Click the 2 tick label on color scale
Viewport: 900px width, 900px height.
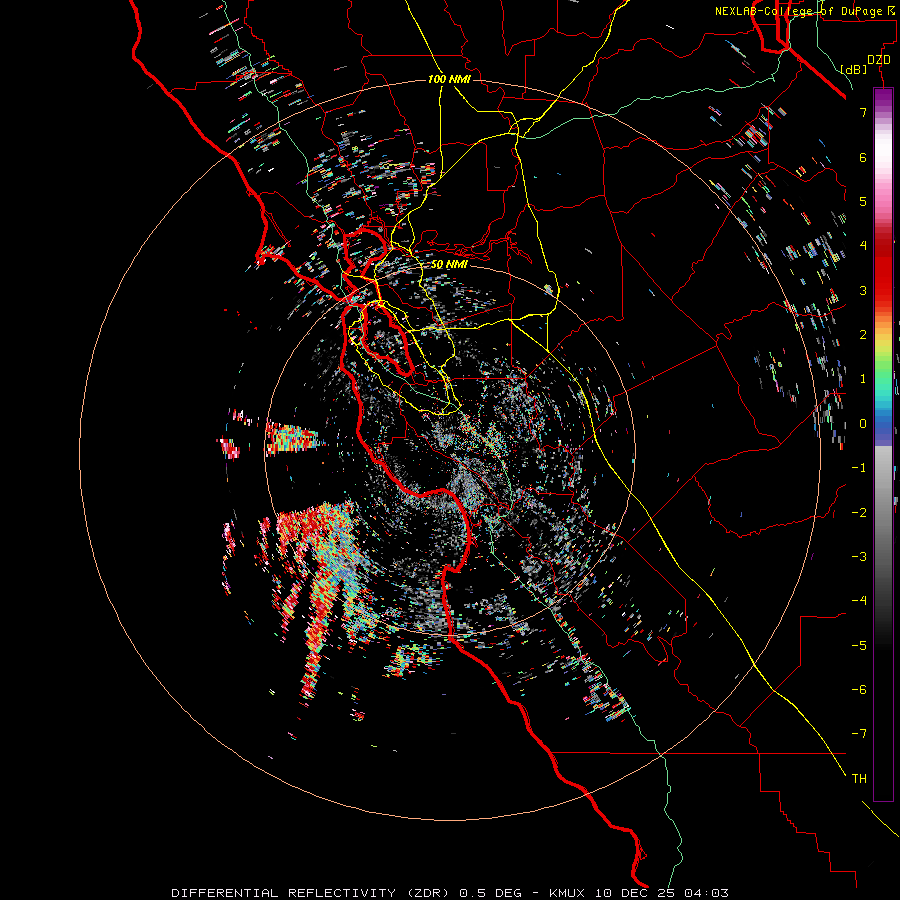click(x=863, y=335)
